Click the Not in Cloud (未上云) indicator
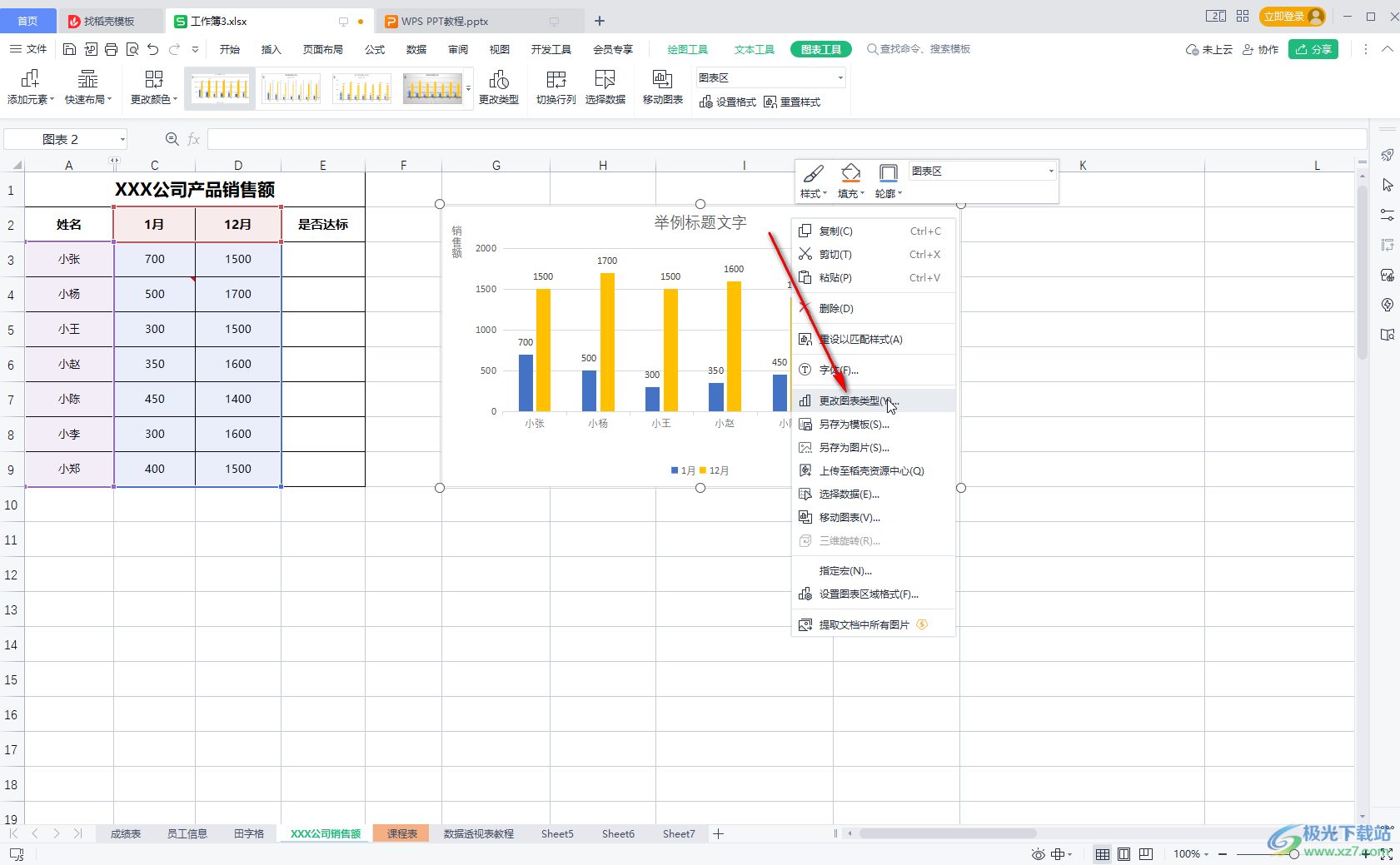 tap(1209, 49)
